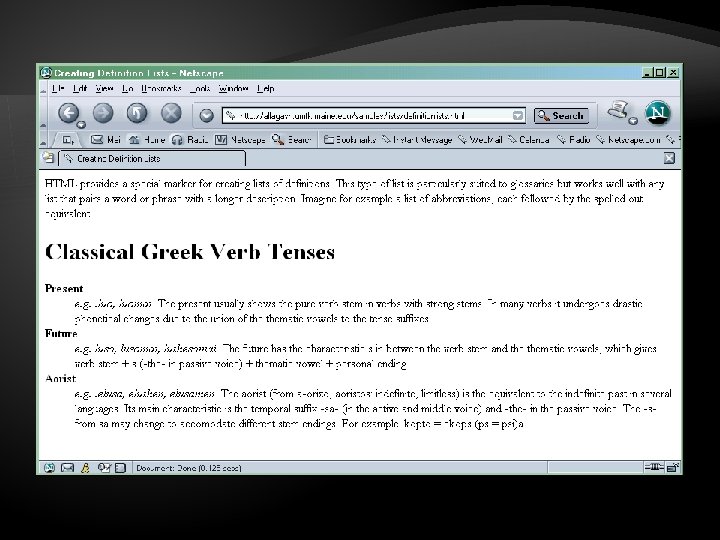The image size is (720, 540).
Task: Click the Forward navigation button
Action: (x=103, y=113)
